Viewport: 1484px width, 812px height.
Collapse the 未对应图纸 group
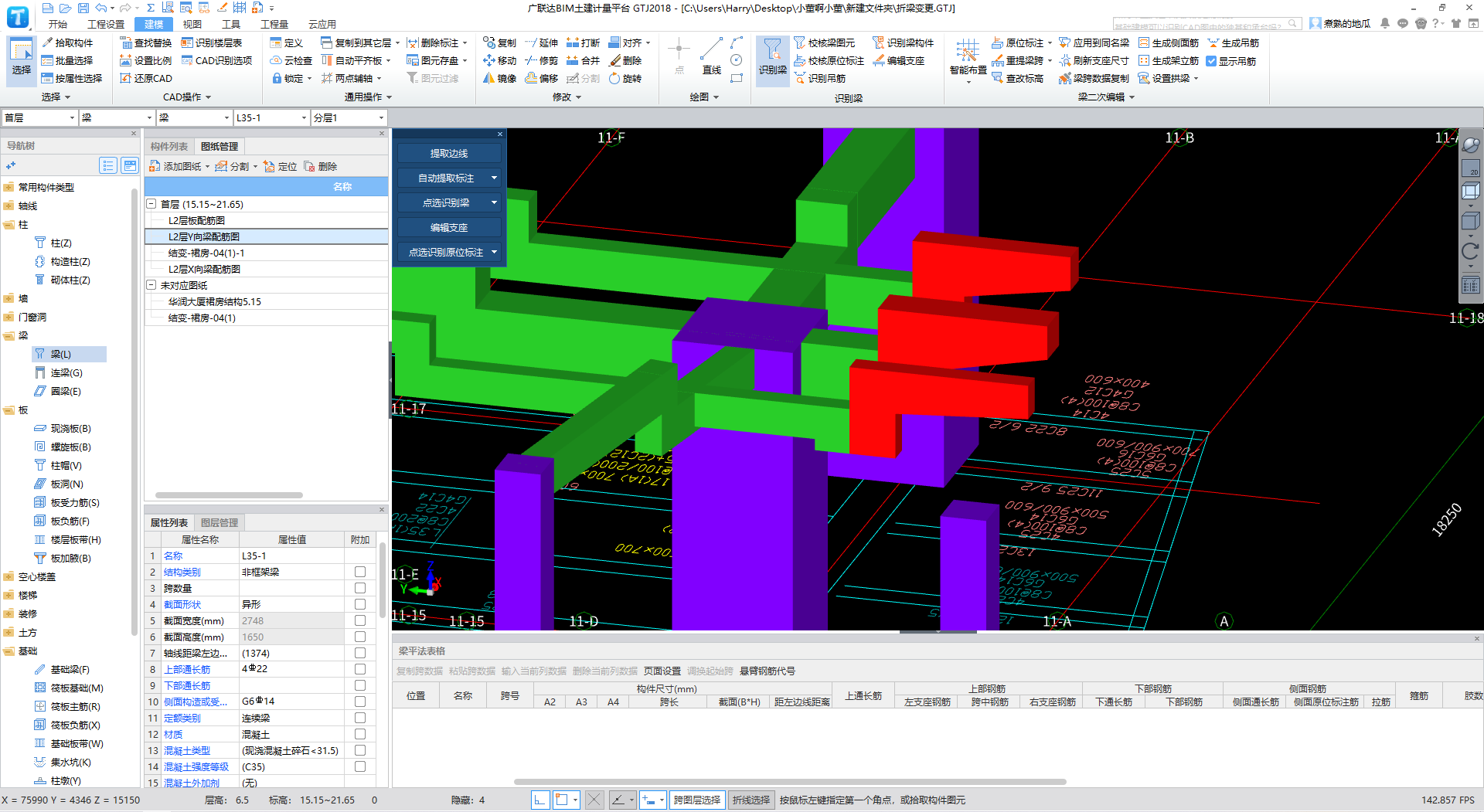(x=151, y=285)
